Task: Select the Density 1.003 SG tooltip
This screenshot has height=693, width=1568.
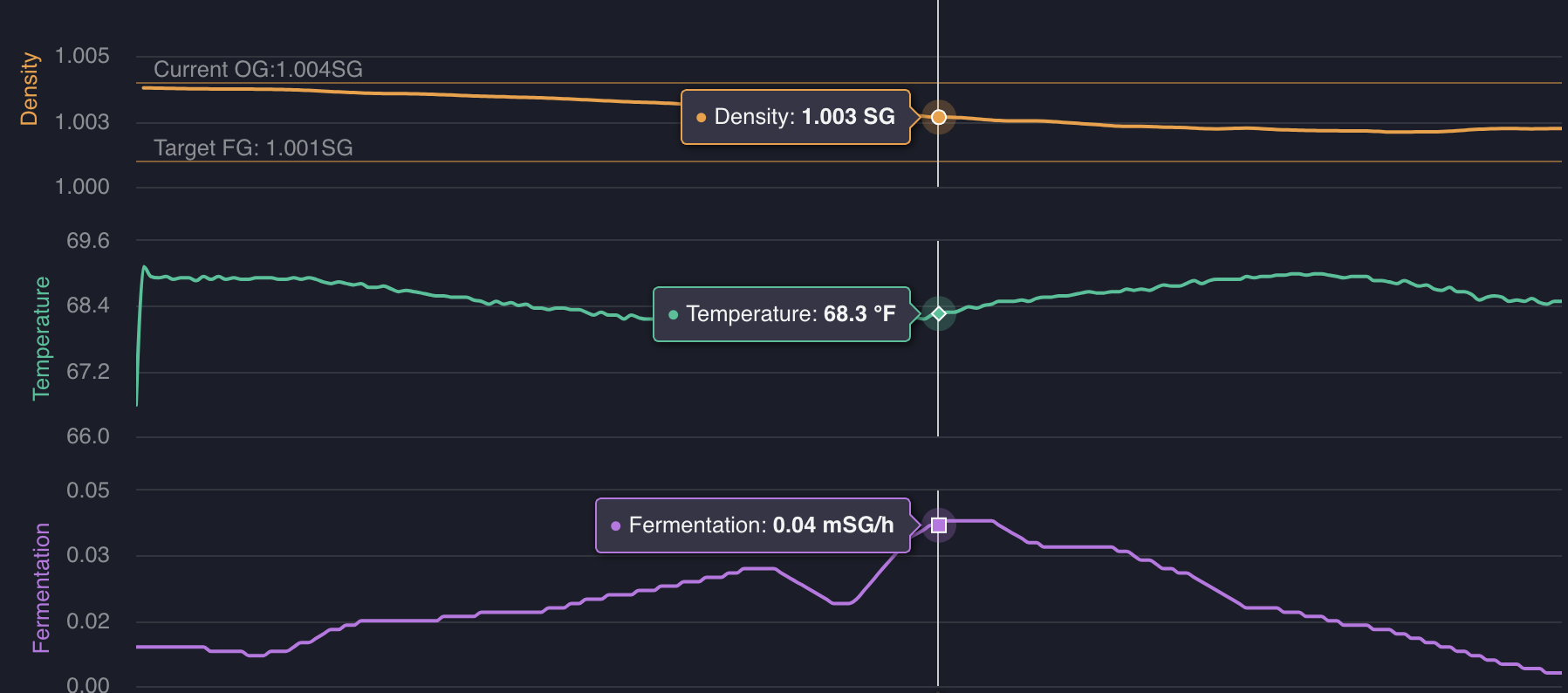Action: 795,117
